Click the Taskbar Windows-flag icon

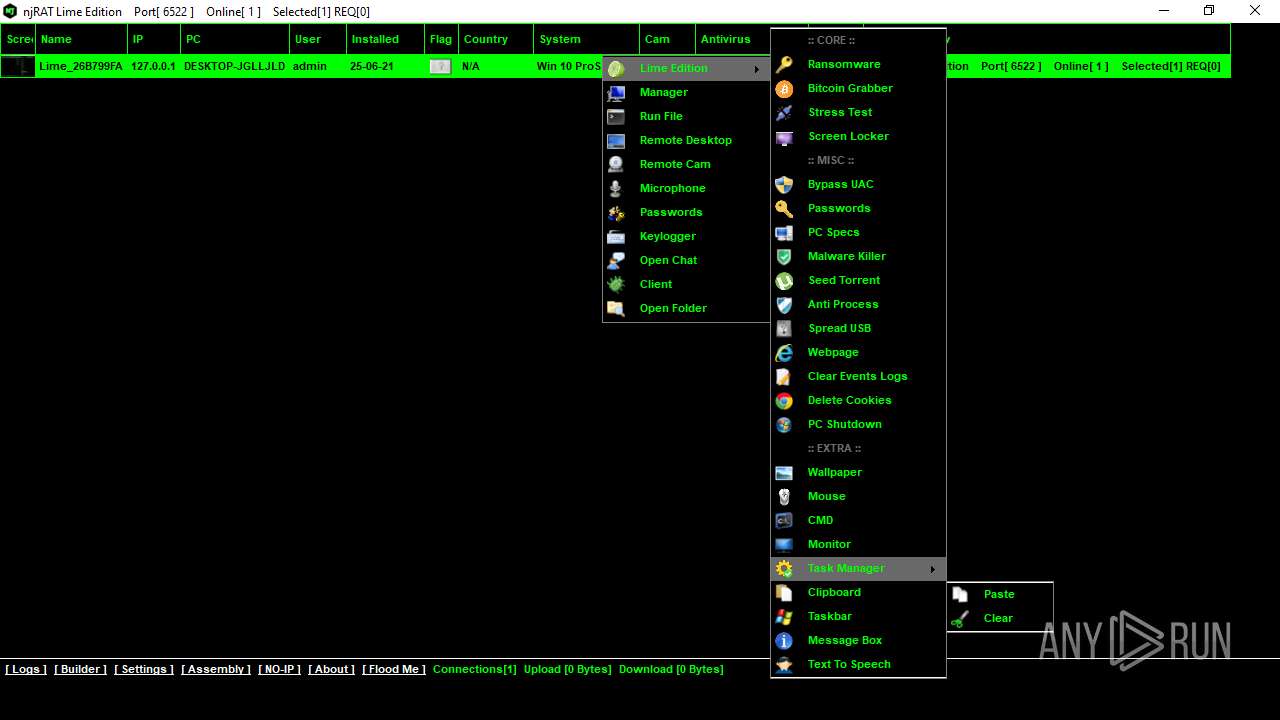784,616
